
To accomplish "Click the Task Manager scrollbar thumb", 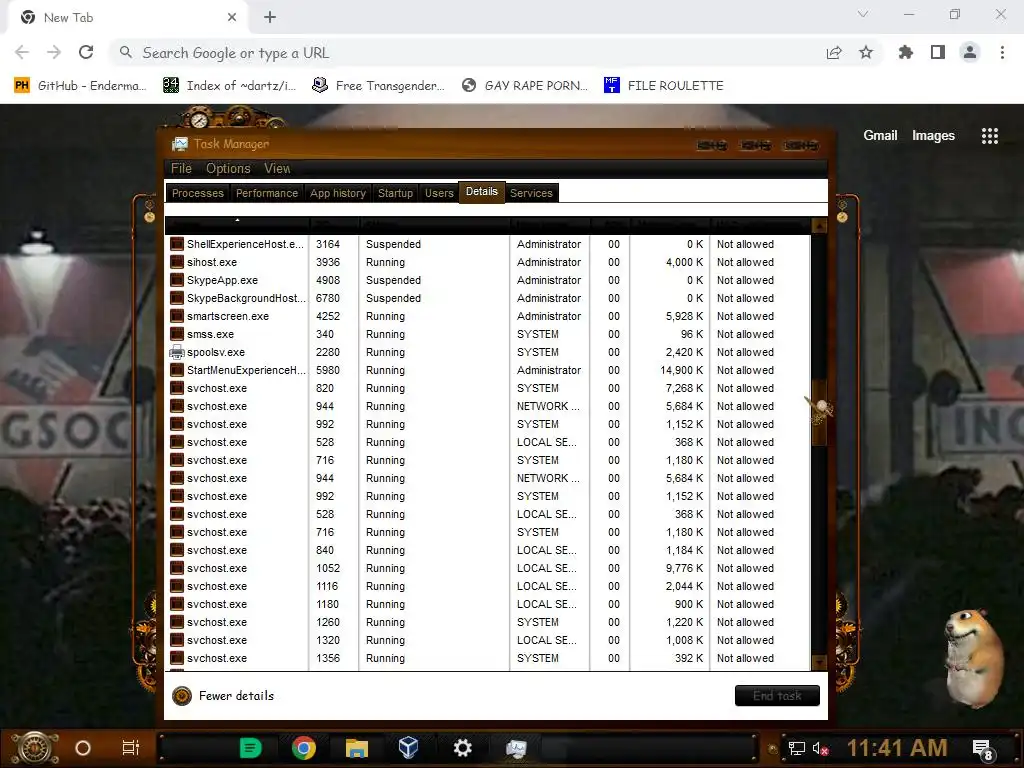I will coord(819,411).
